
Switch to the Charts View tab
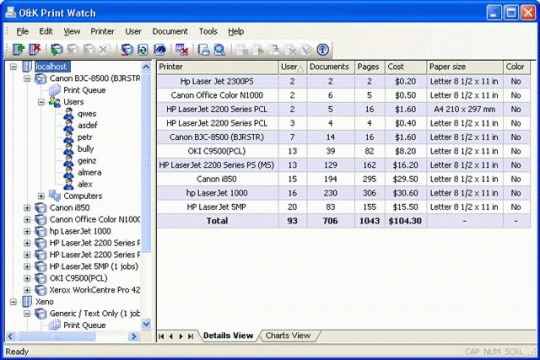coord(288,336)
